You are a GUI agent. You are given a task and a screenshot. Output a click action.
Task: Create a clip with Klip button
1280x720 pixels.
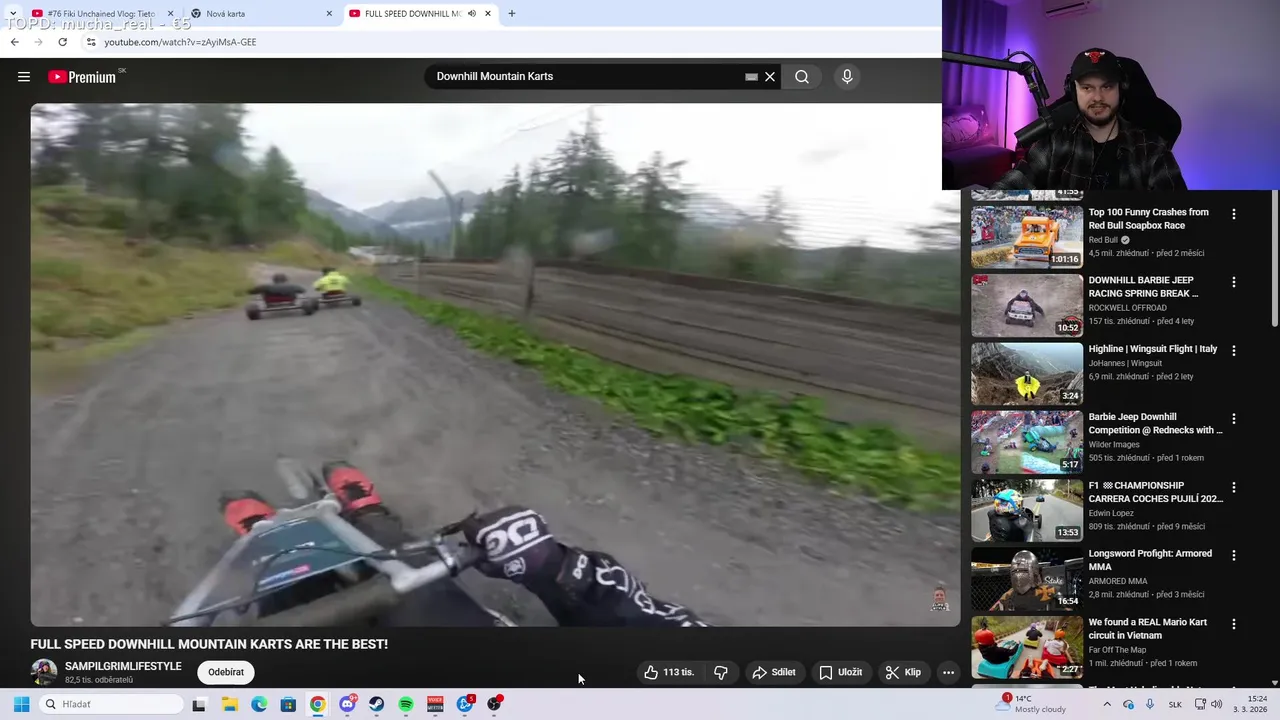tap(903, 673)
